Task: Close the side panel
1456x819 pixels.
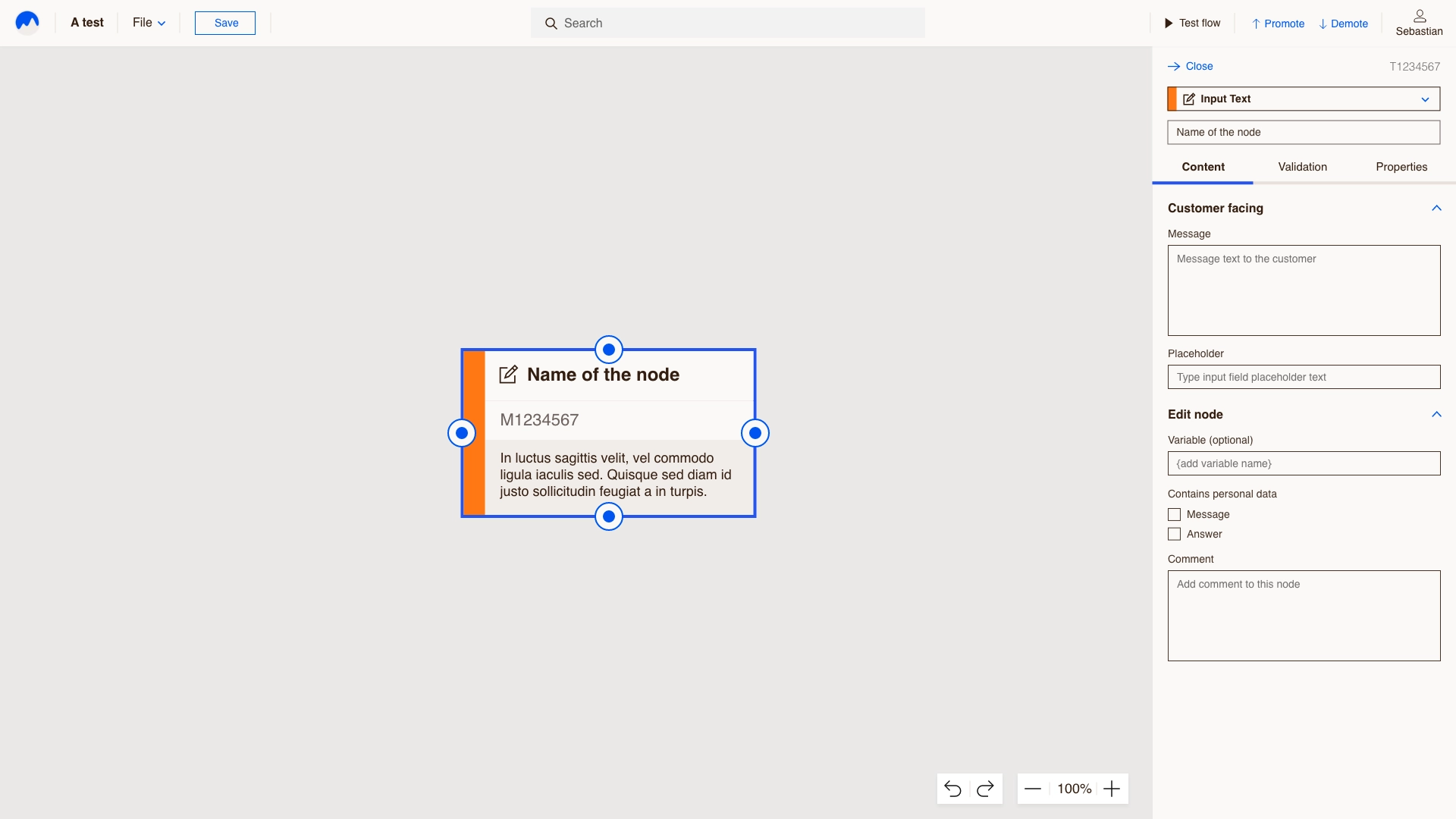Action: pyautogui.click(x=1190, y=66)
